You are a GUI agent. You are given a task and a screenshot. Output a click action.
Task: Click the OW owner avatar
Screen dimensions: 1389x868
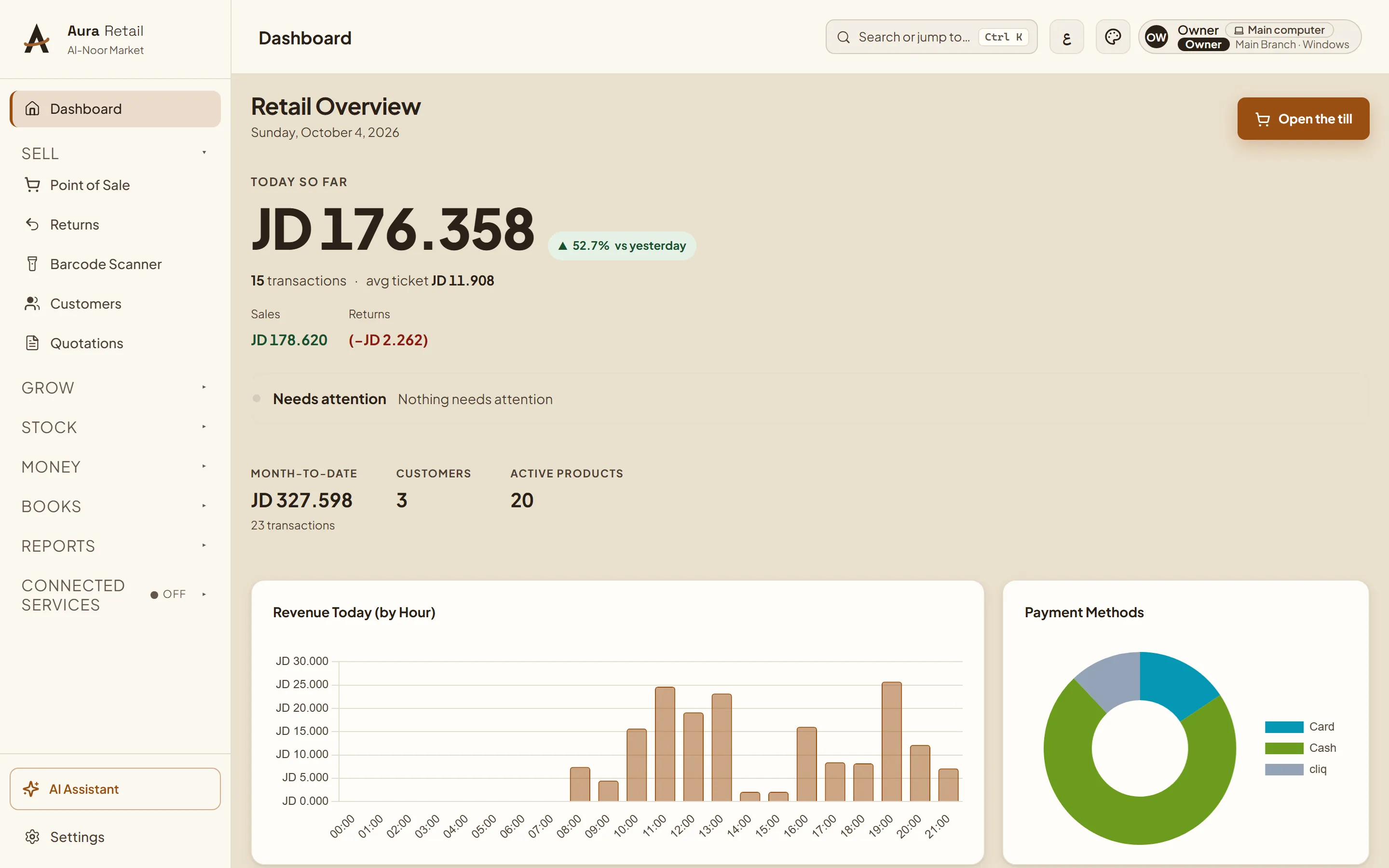click(x=1156, y=37)
